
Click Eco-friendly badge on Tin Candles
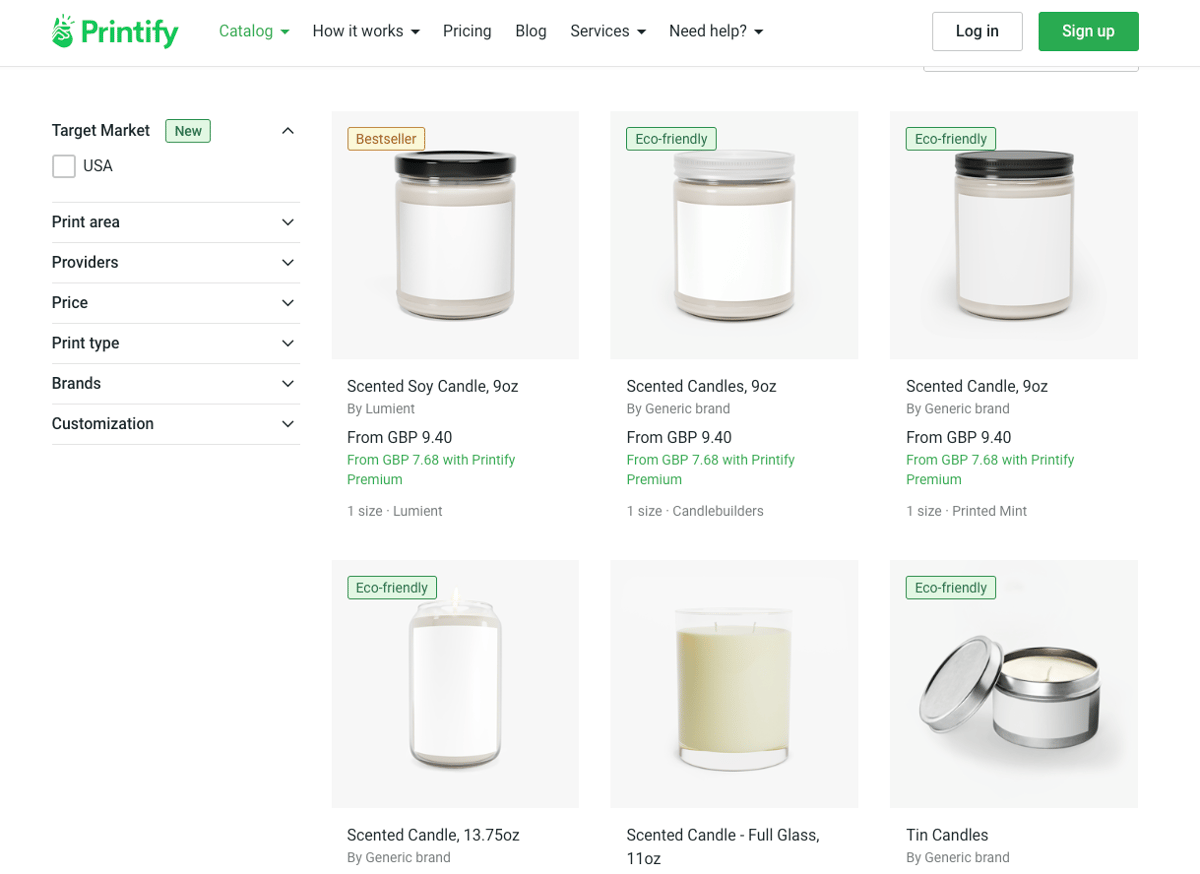point(950,588)
